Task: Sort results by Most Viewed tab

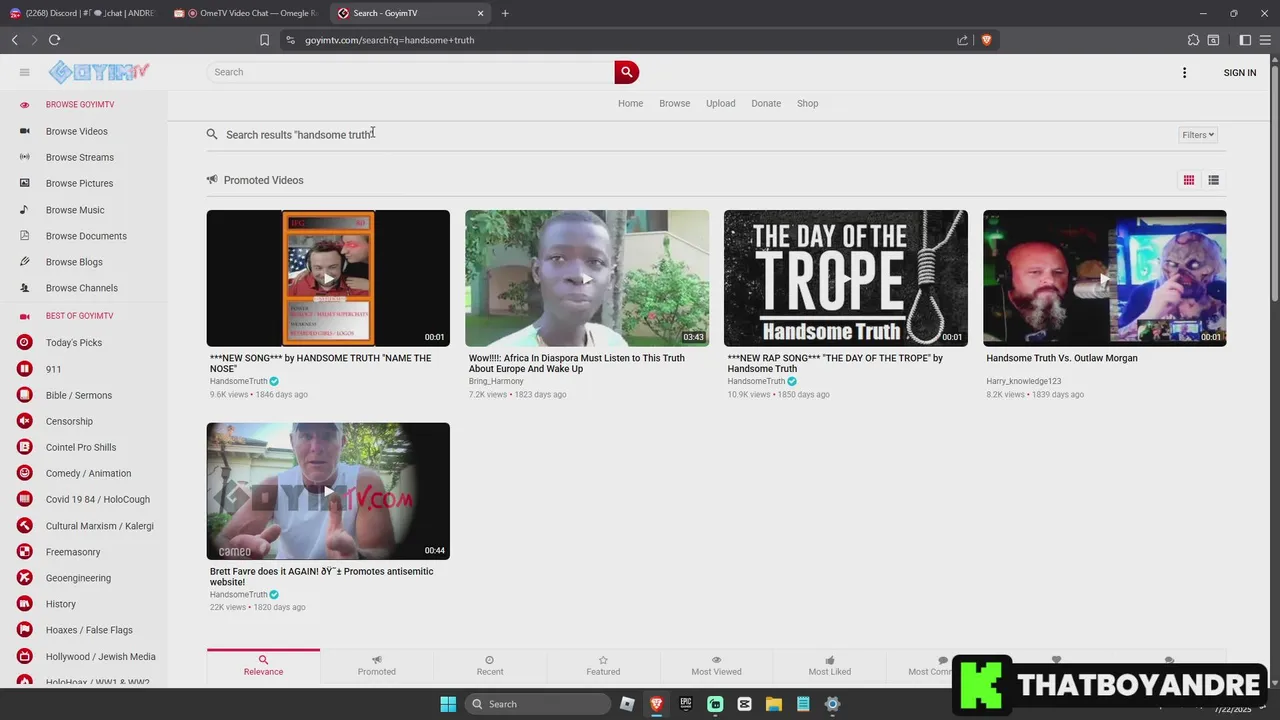Action: pos(716,665)
